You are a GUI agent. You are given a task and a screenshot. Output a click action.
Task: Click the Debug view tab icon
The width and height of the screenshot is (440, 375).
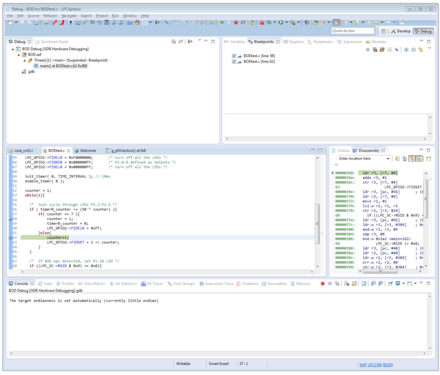pos(11,42)
